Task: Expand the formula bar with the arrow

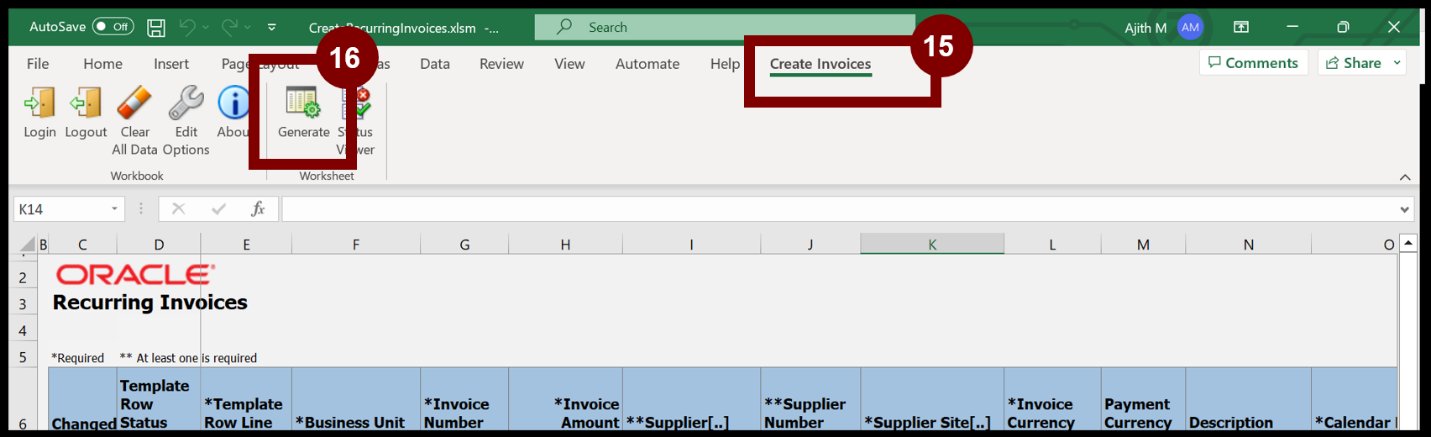Action: tap(1407, 209)
